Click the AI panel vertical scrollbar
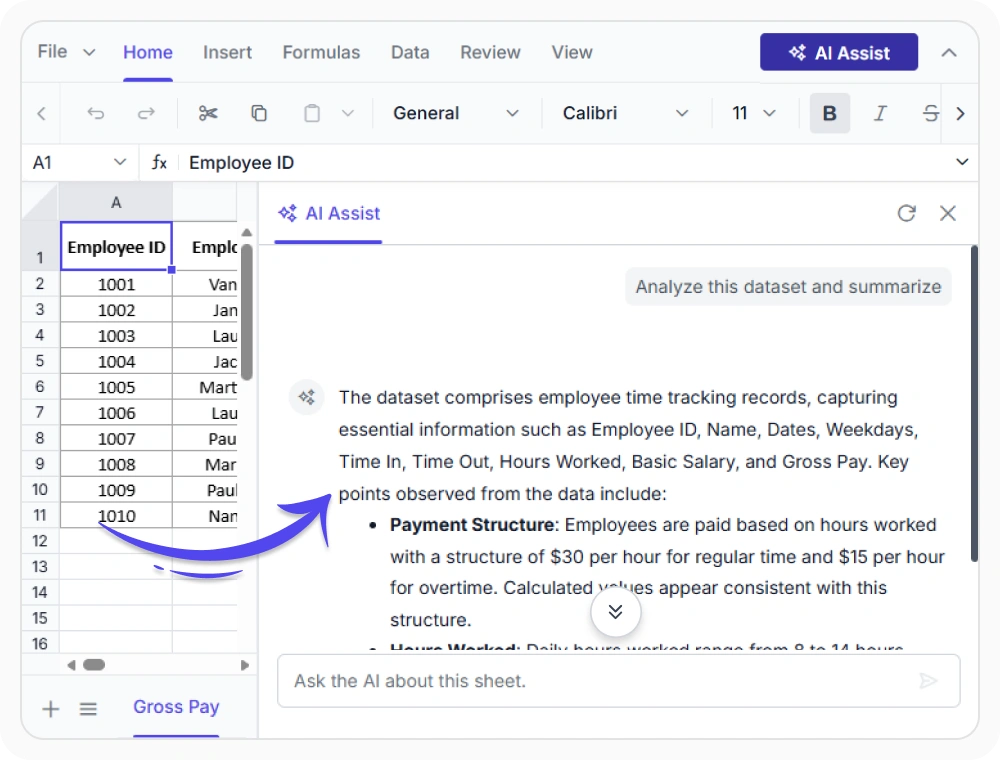 pos(974,404)
